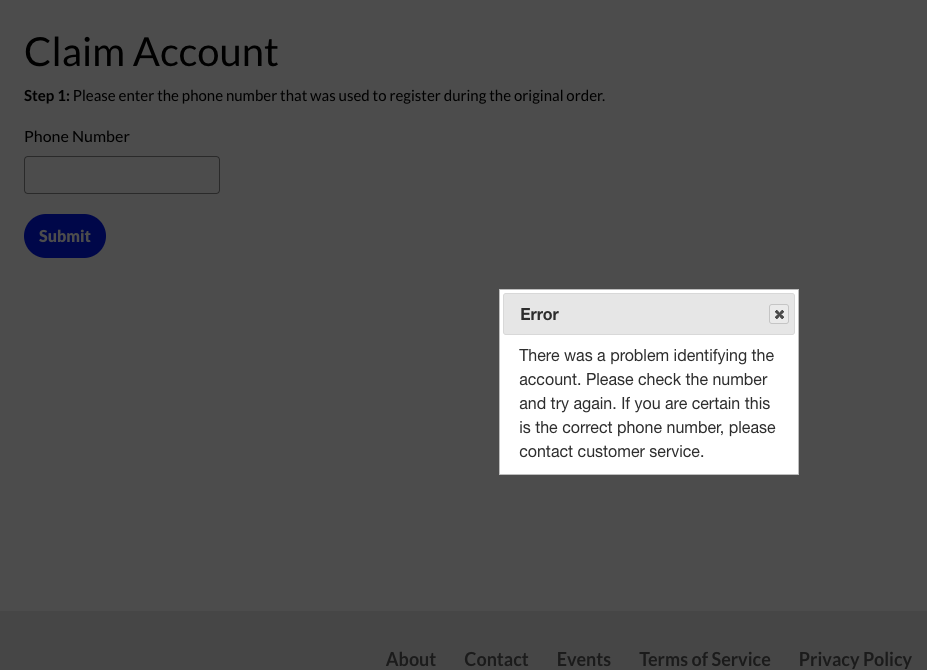Open the Contact footer link

[x=496, y=659]
